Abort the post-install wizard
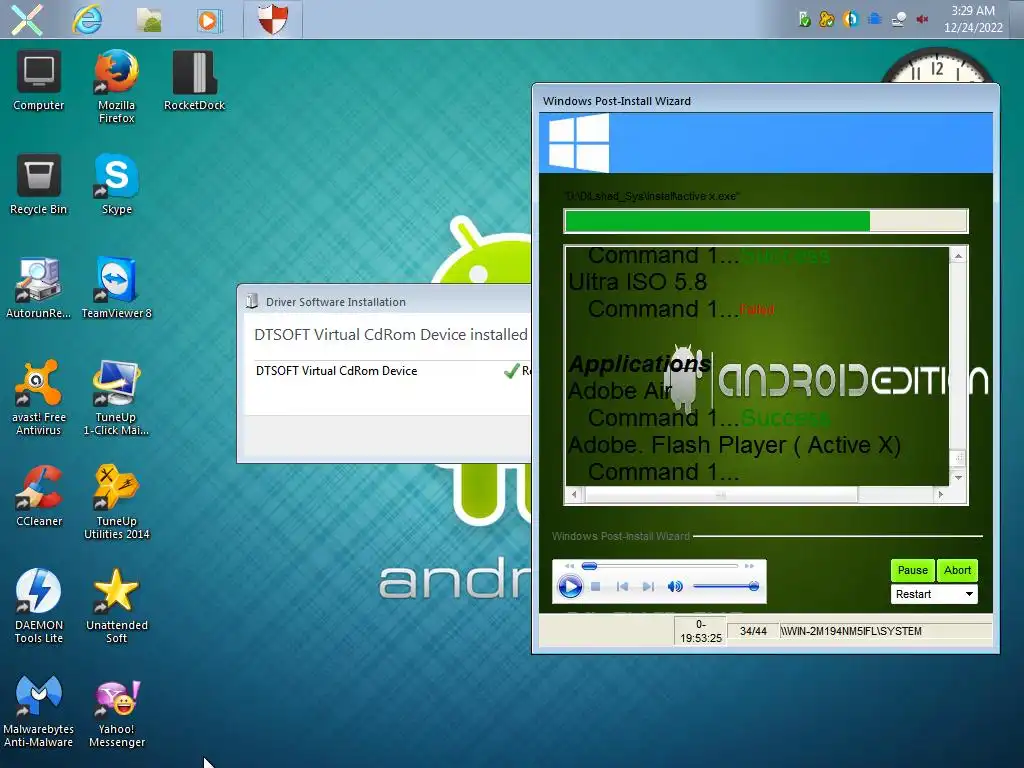This screenshot has height=768, width=1024. (x=957, y=570)
